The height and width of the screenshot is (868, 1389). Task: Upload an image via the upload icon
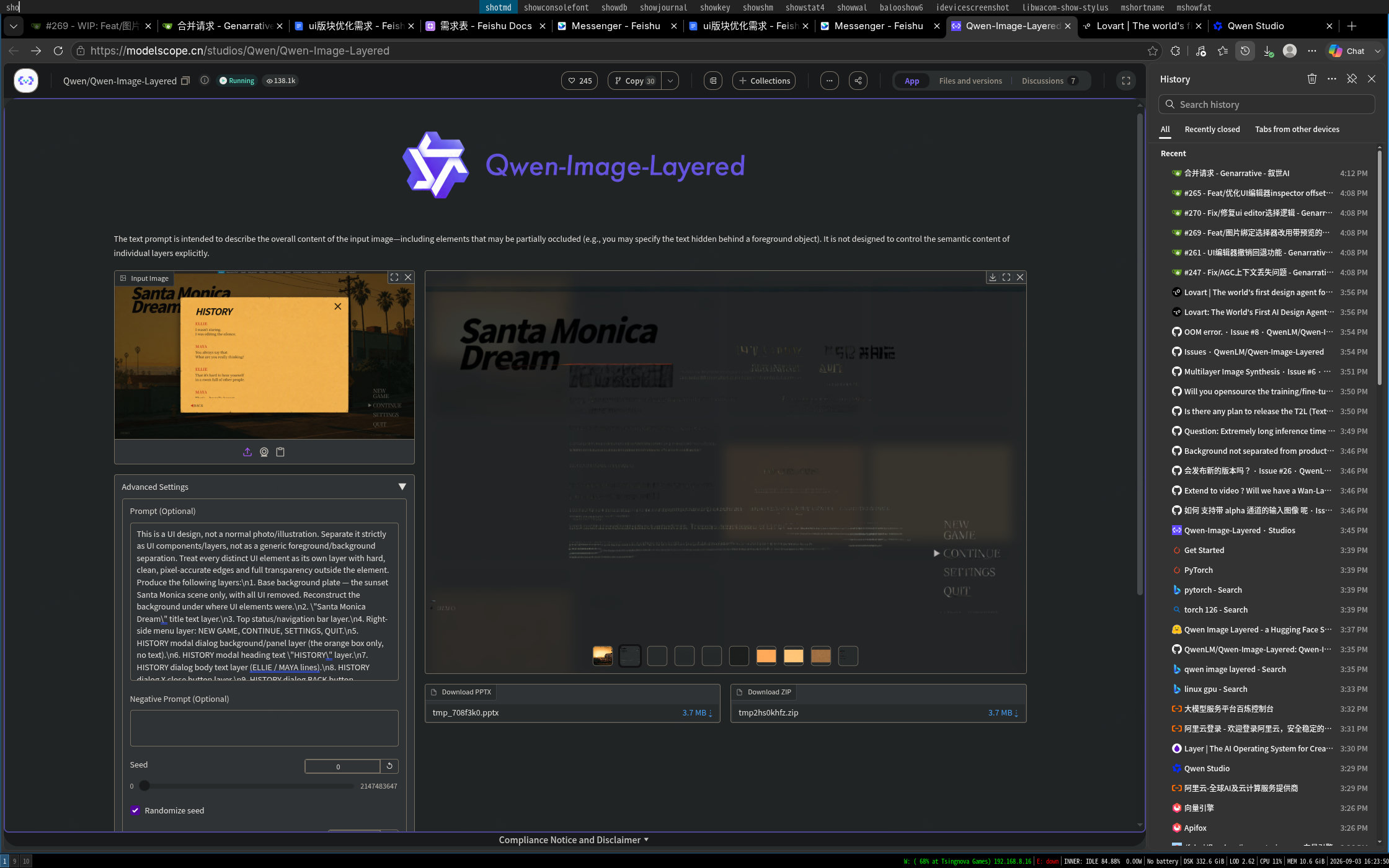coord(247,452)
